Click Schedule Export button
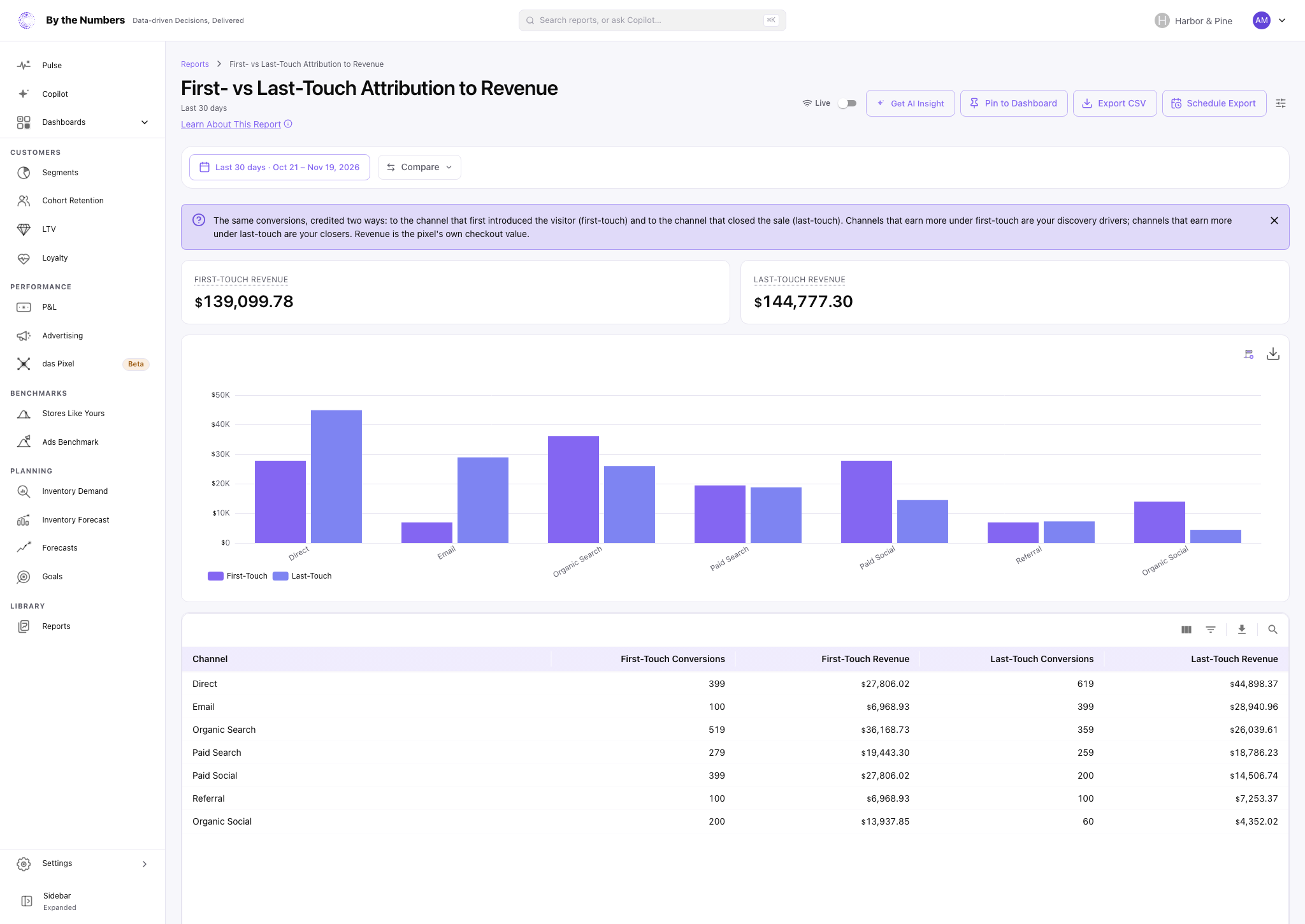The width and height of the screenshot is (1305, 924). tap(1214, 103)
